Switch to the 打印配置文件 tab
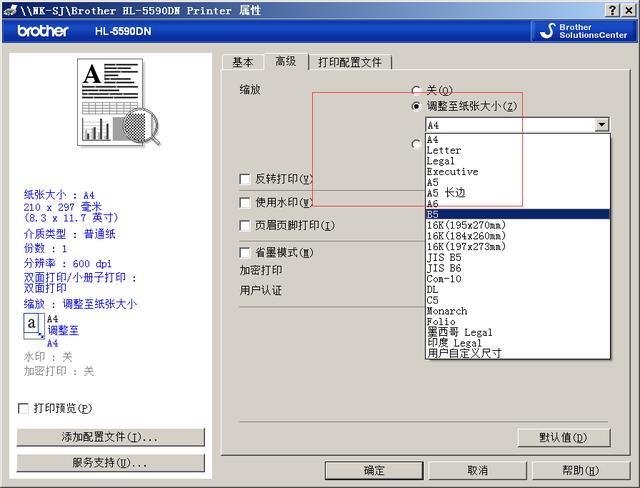This screenshot has height=488, width=640. click(x=350, y=62)
